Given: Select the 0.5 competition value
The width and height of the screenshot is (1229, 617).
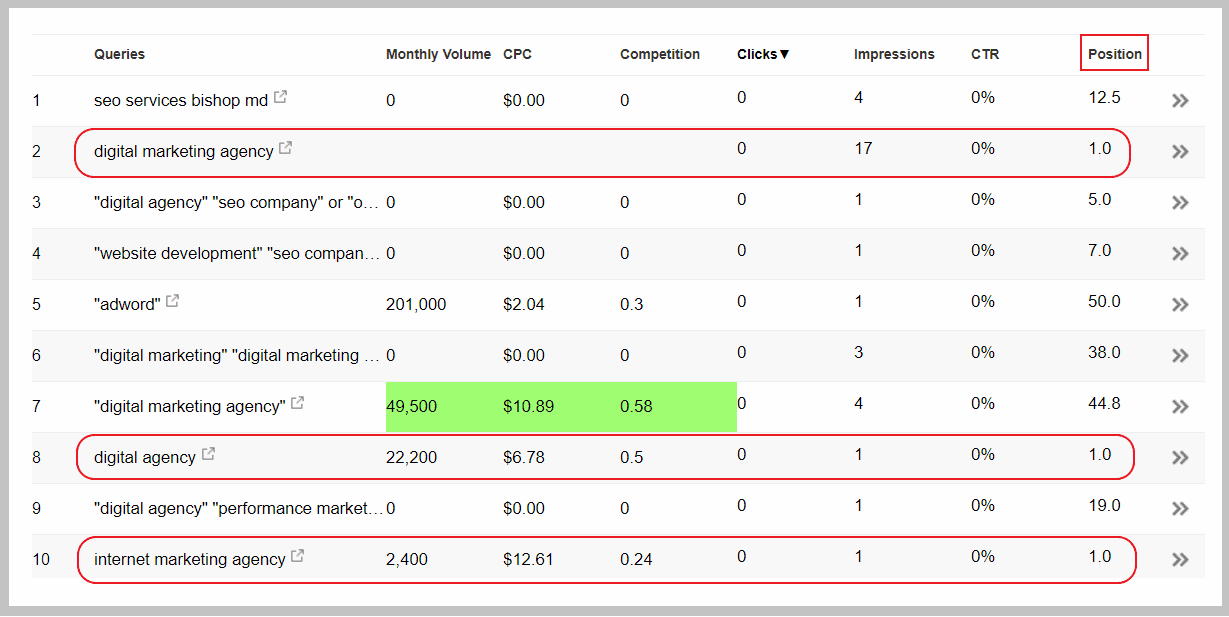Looking at the screenshot, I should pyautogui.click(x=632, y=457).
